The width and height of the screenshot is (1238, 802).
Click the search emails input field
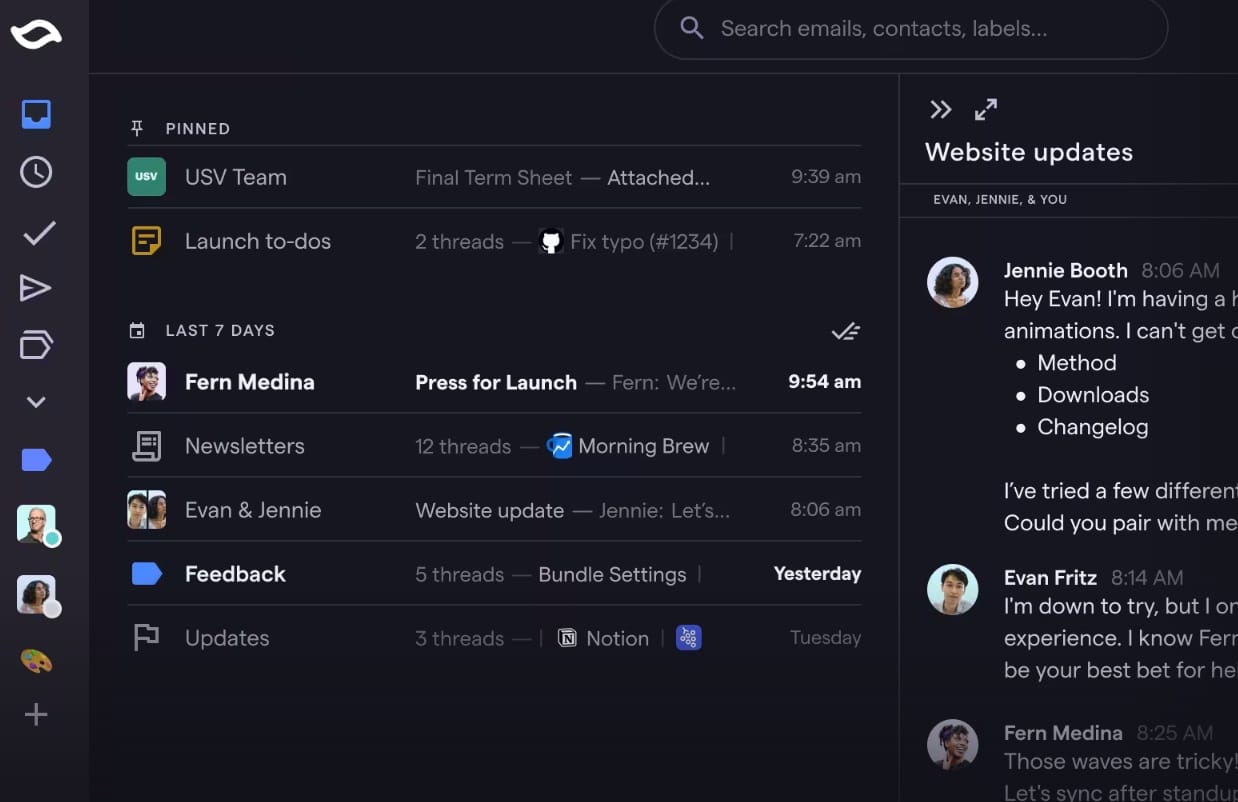pyautogui.click(x=911, y=28)
